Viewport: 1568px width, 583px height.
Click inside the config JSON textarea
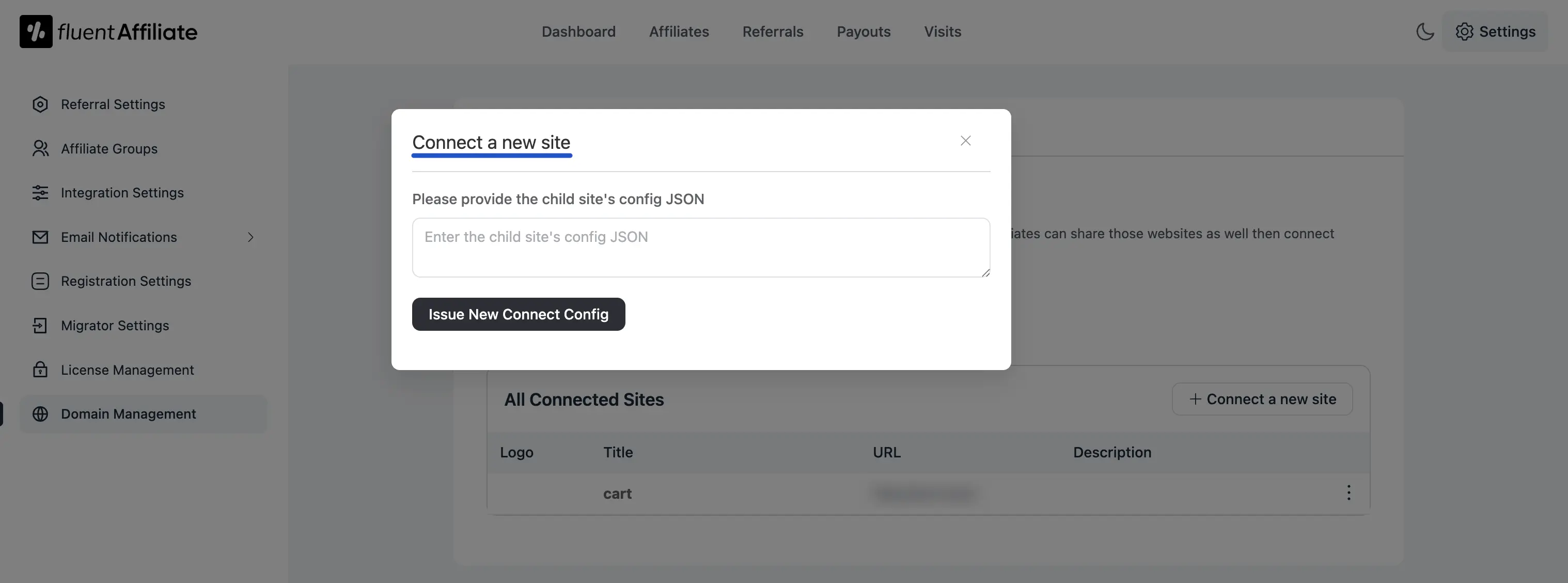click(x=700, y=248)
